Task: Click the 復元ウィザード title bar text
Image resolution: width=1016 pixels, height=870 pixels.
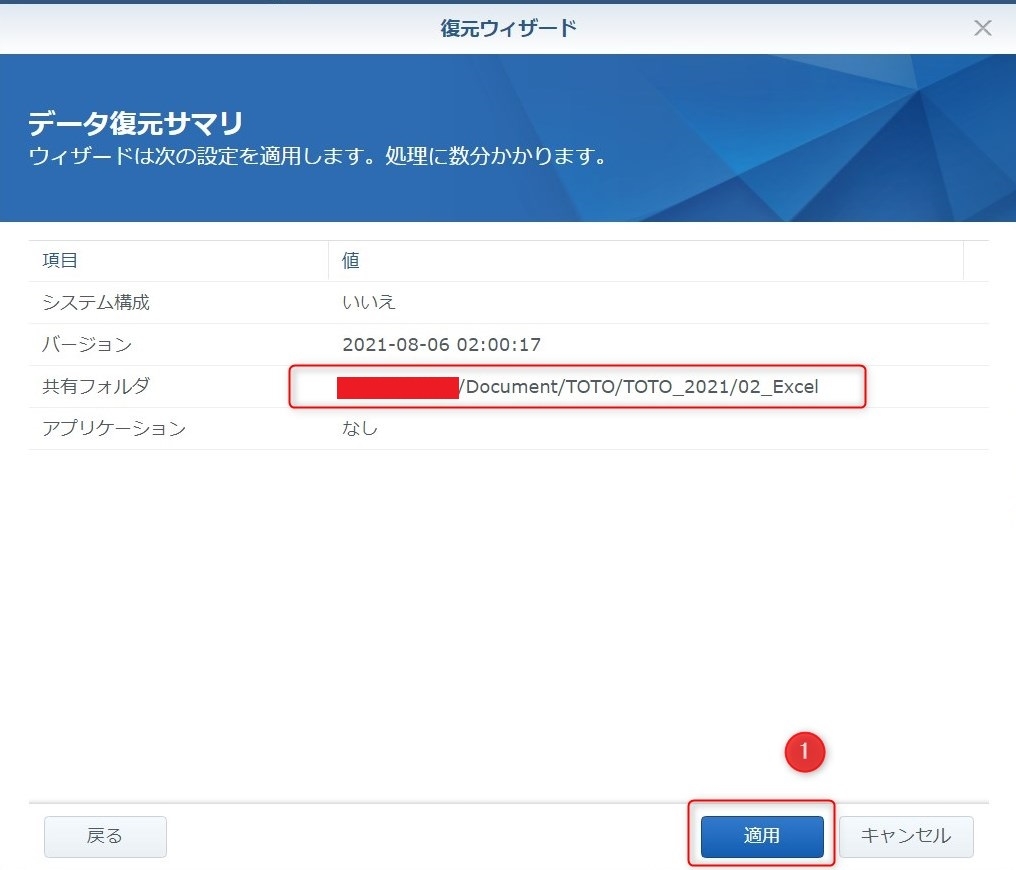Action: click(x=508, y=28)
